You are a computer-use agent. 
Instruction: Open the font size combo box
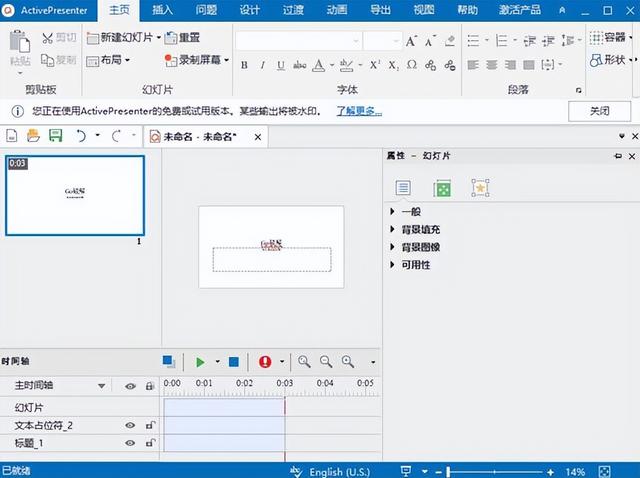(x=382, y=41)
